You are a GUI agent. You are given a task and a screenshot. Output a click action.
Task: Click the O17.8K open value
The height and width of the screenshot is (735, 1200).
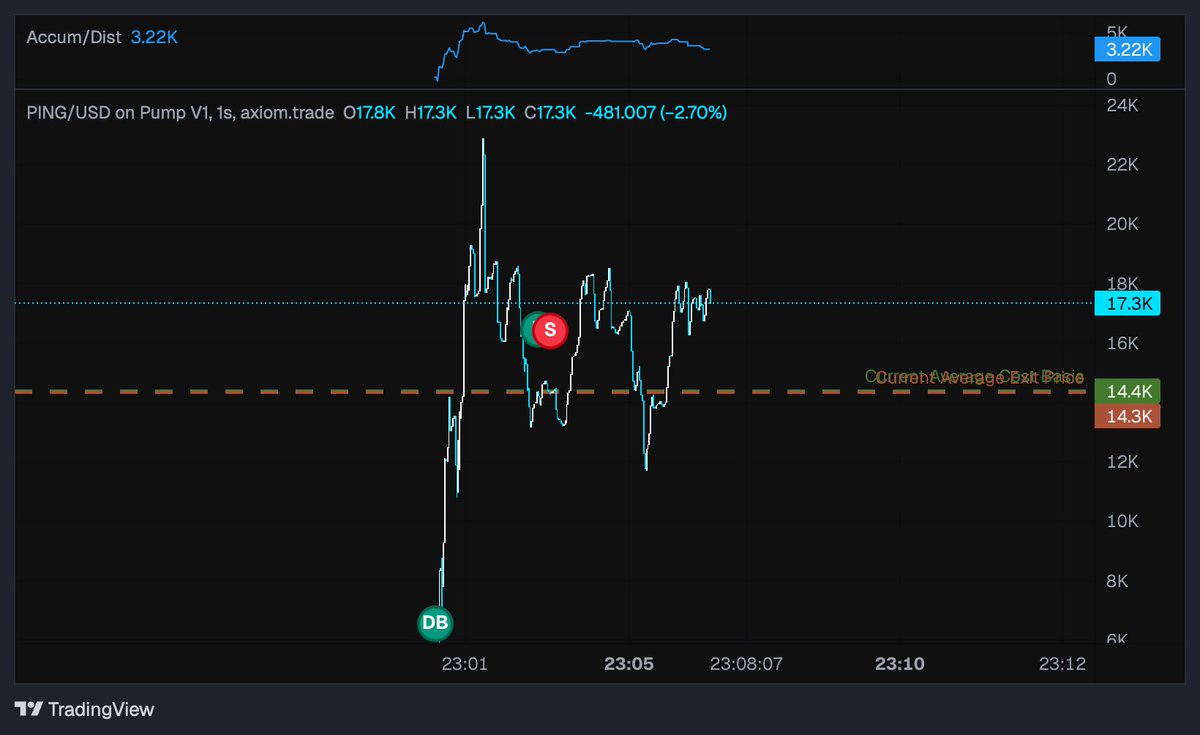click(x=370, y=113)
